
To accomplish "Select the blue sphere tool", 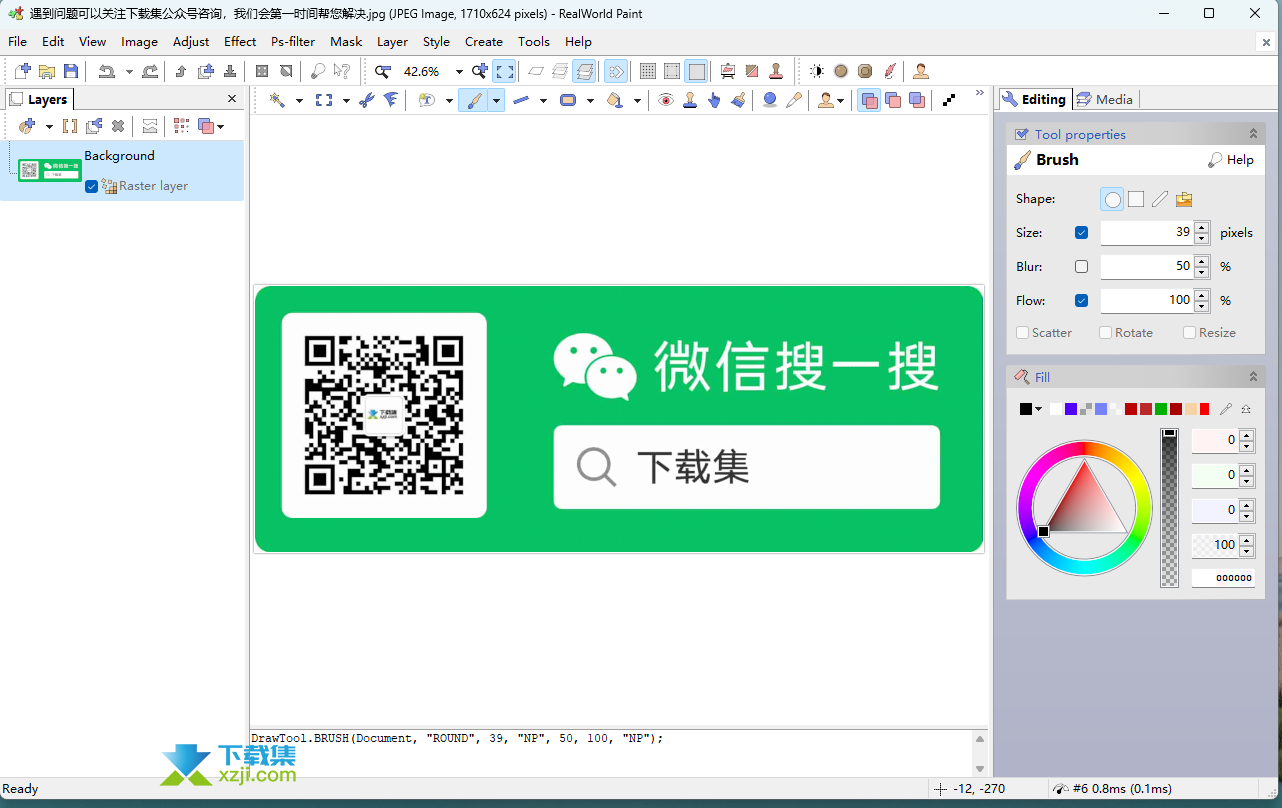I will (770, 100).
